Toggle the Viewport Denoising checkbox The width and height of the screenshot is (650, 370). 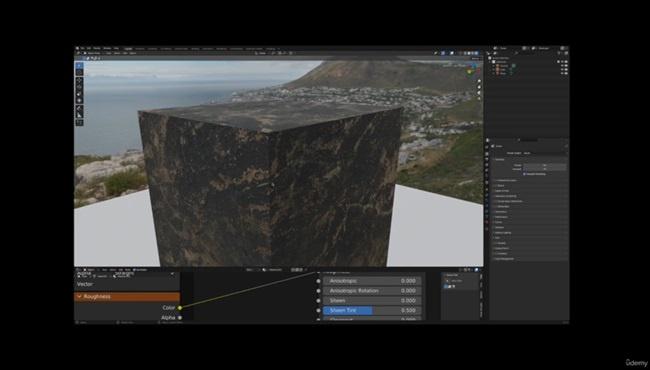pos(524,174)
